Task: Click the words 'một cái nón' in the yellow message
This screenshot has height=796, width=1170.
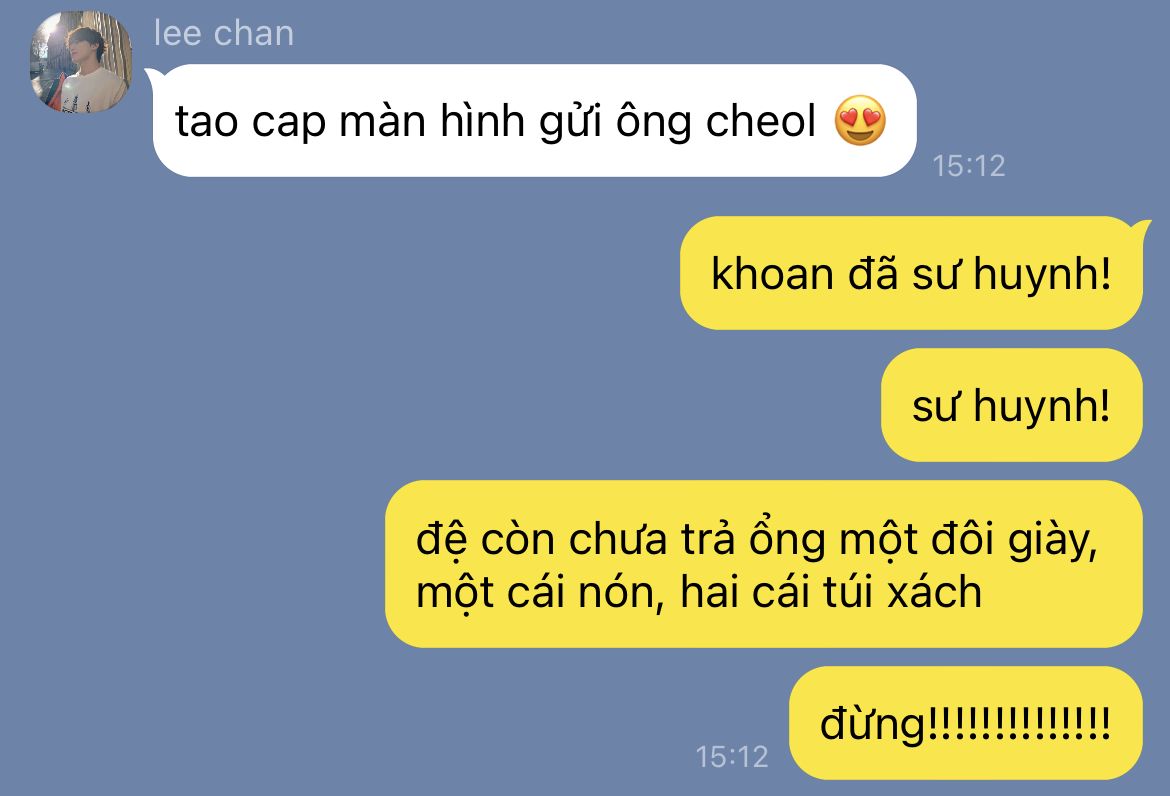Action: coord(539,594)
